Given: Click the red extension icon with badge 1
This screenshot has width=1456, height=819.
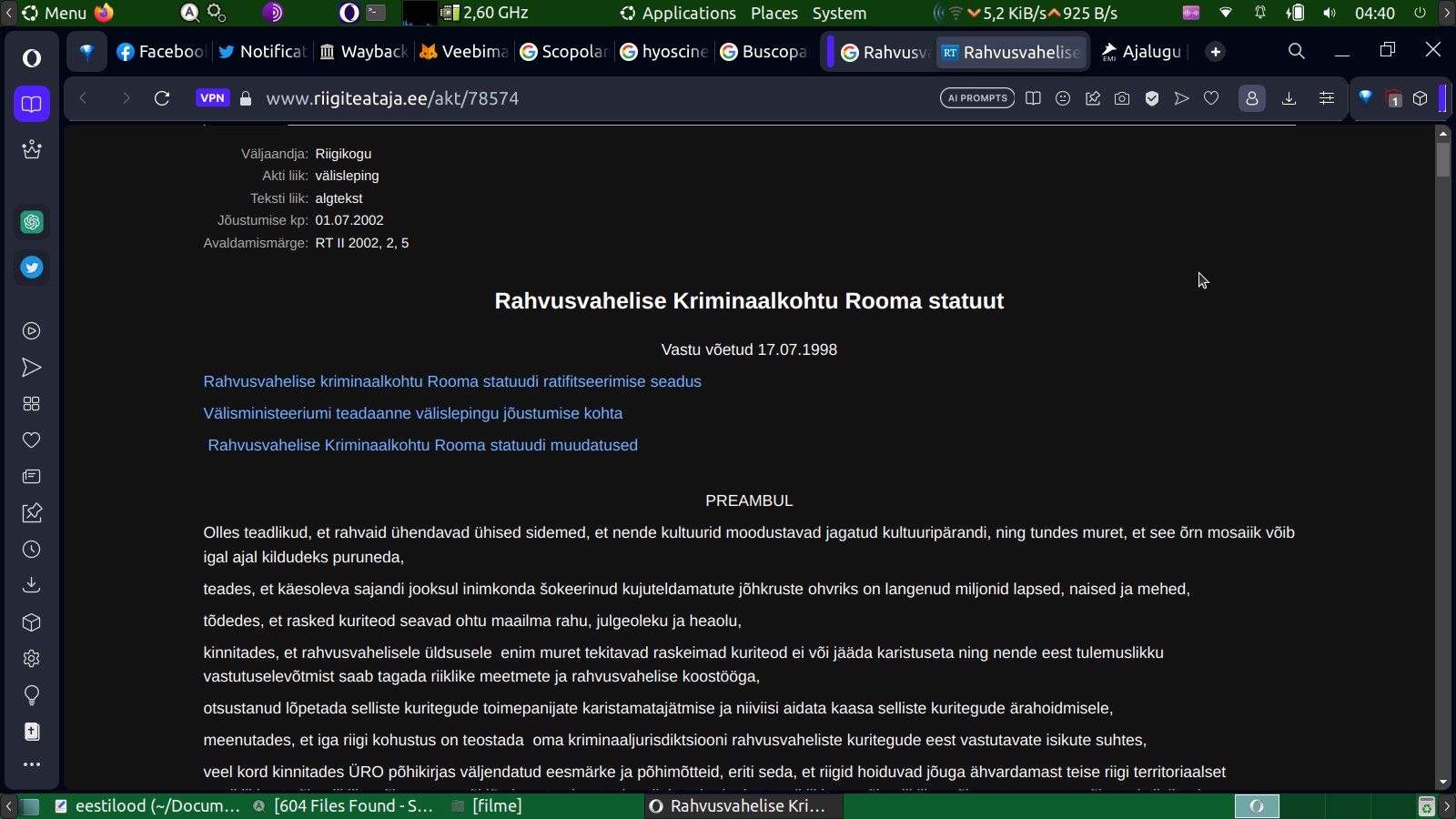Looking at the screenshot, I should coord(1393,98).
